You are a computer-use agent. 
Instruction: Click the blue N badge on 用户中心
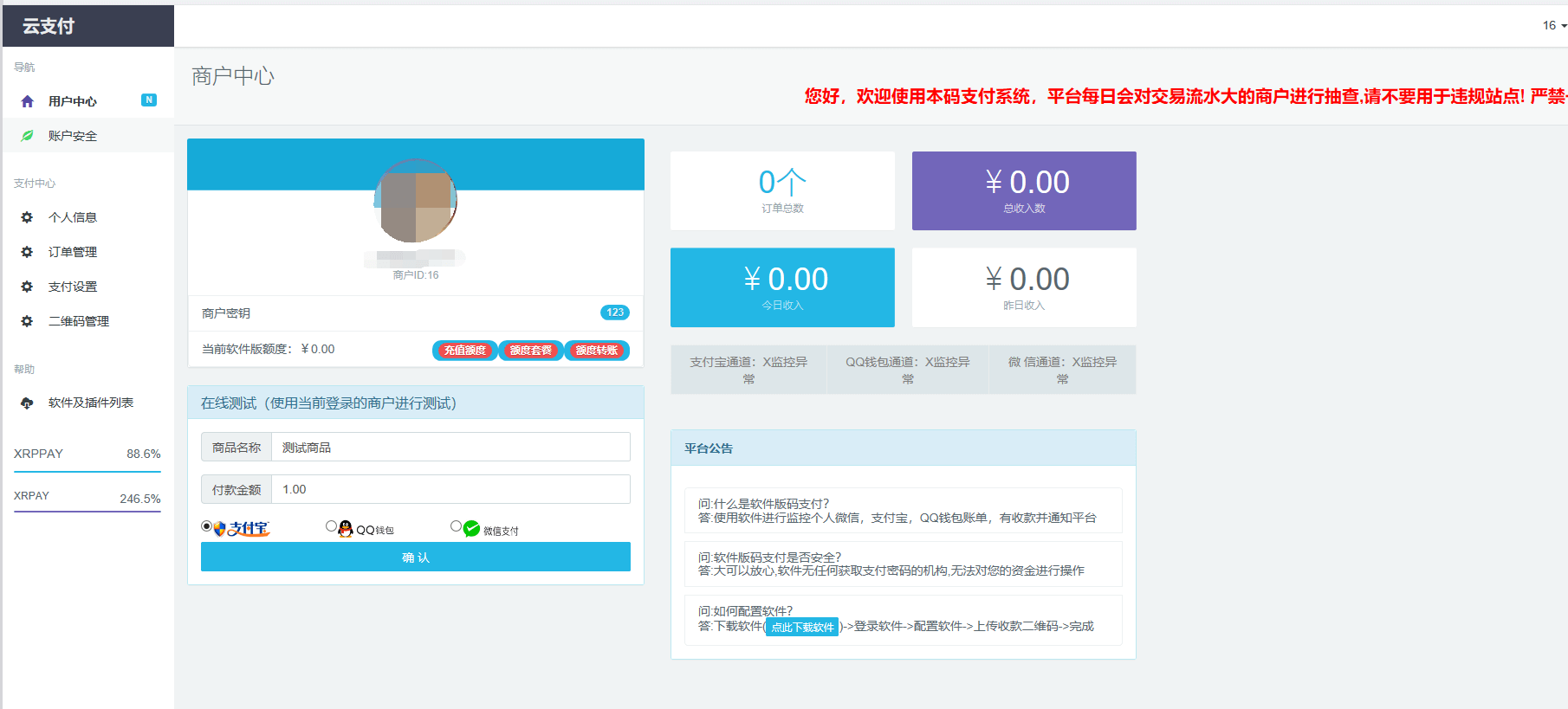pos(149,100)
